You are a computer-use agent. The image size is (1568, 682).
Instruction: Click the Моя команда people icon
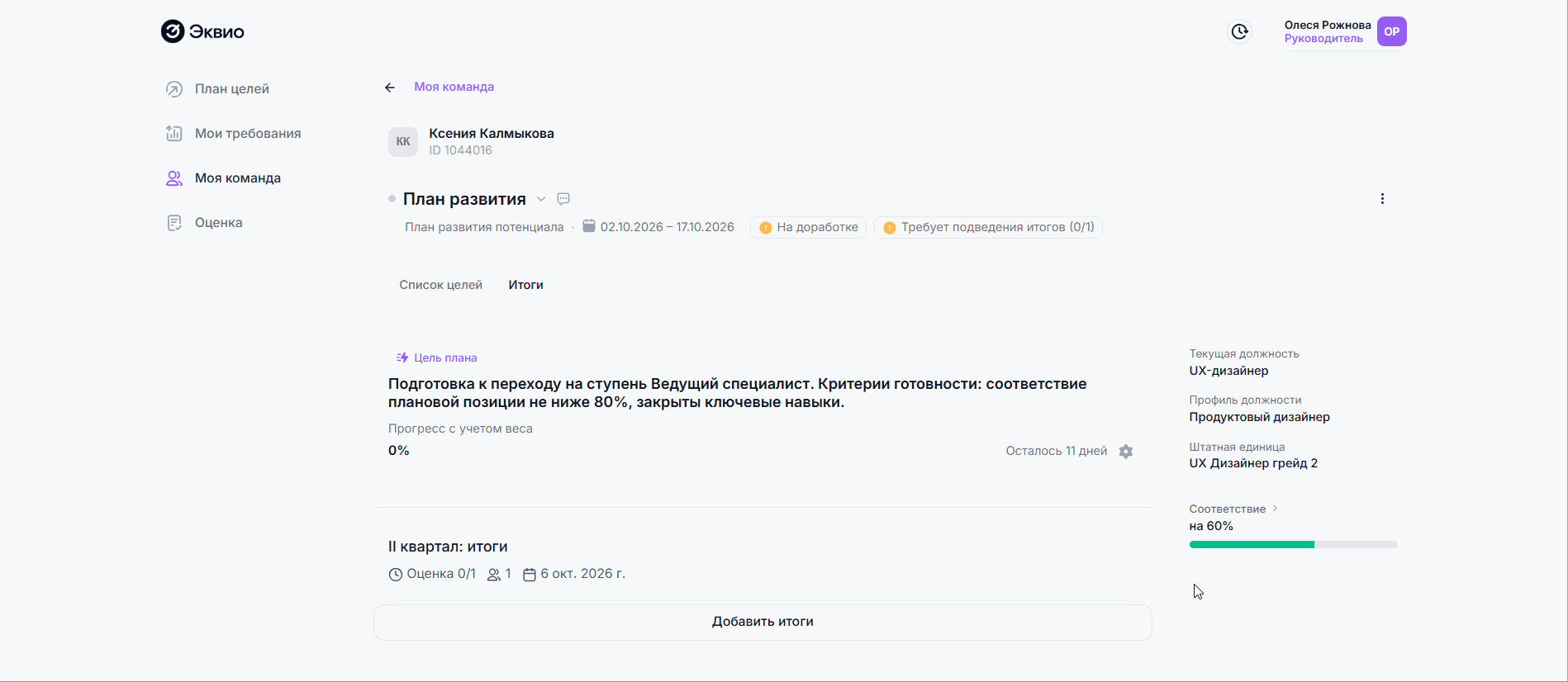tap(174, 178)
